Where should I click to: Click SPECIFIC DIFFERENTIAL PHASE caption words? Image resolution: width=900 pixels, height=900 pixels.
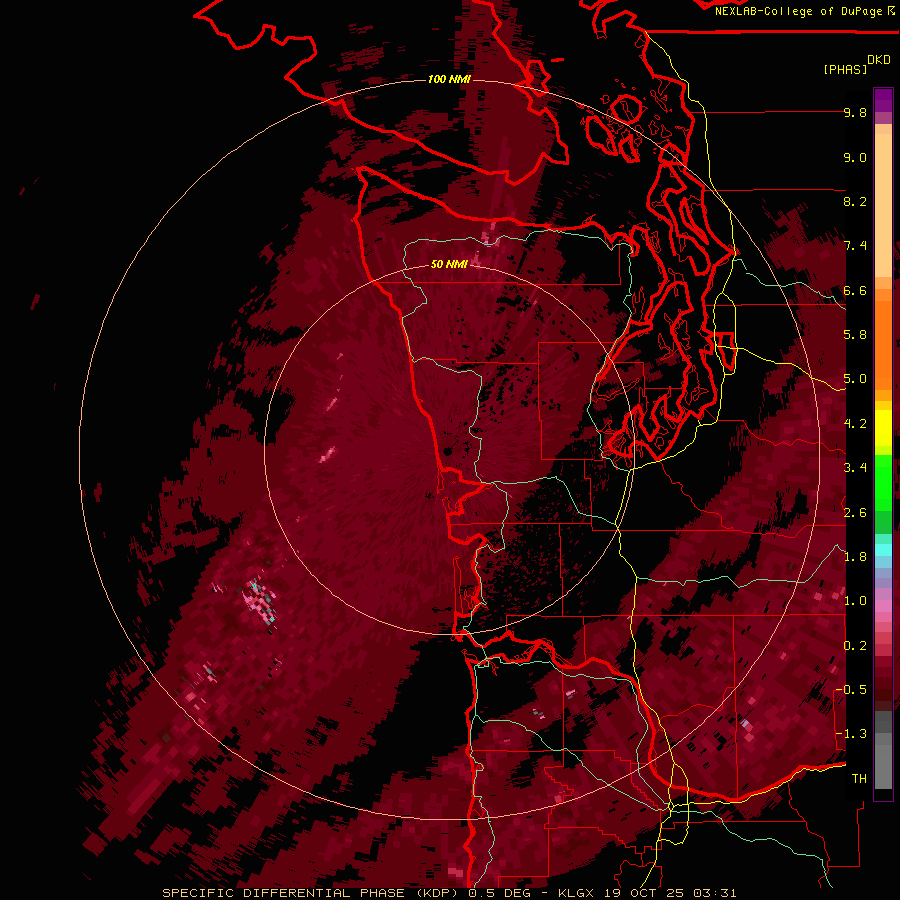coord(286,893)
